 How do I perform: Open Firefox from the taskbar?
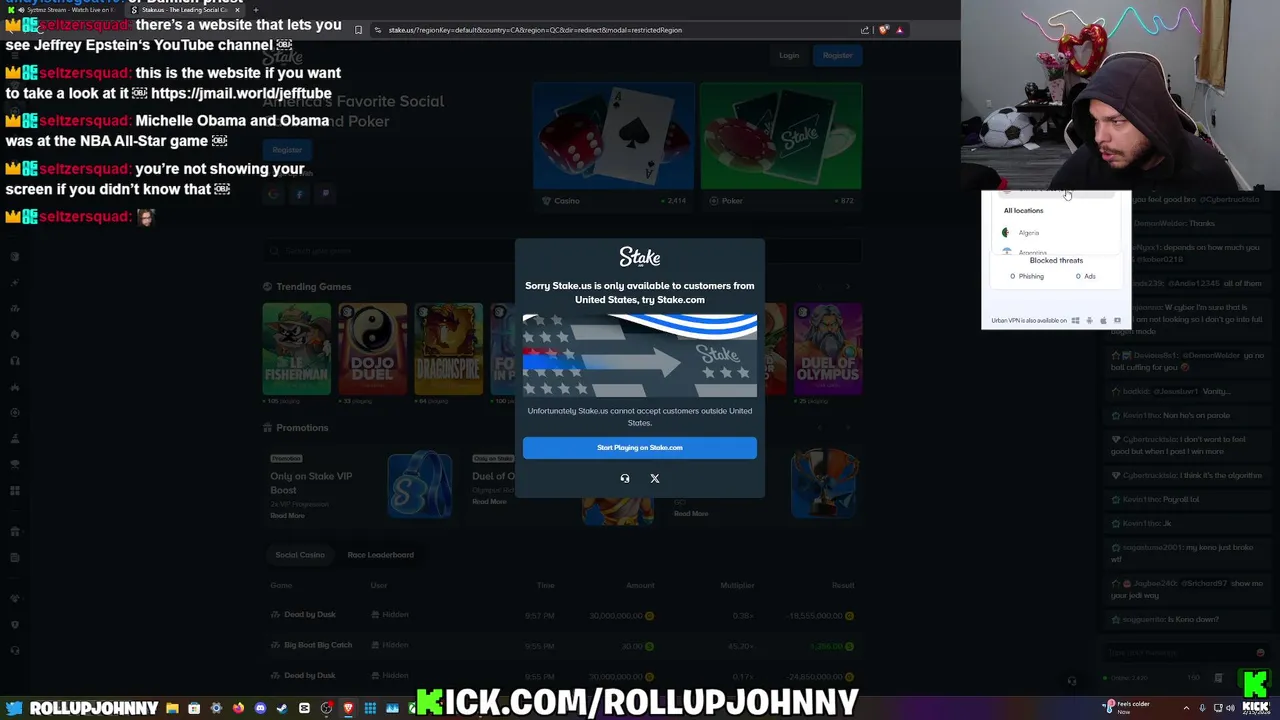pos(238,708)
